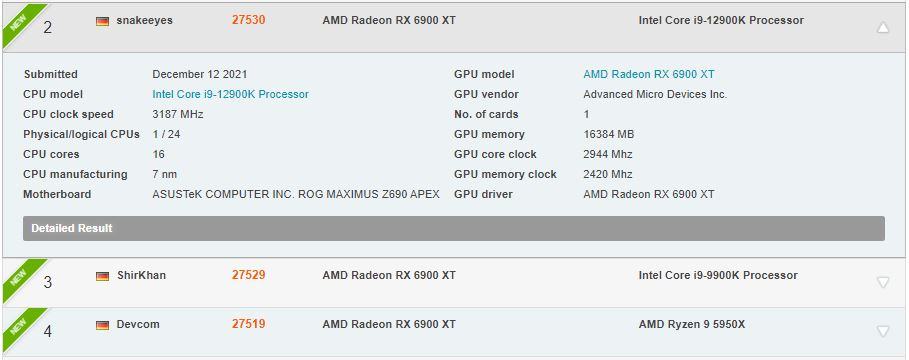
Task: Click score 27519
Action: point(249,325)
